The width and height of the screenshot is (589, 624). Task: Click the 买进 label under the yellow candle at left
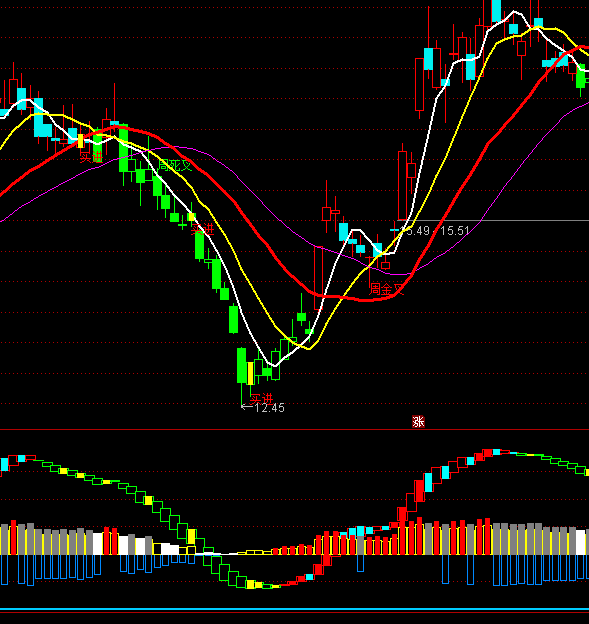pyautogui.click(x=92, y=157)
